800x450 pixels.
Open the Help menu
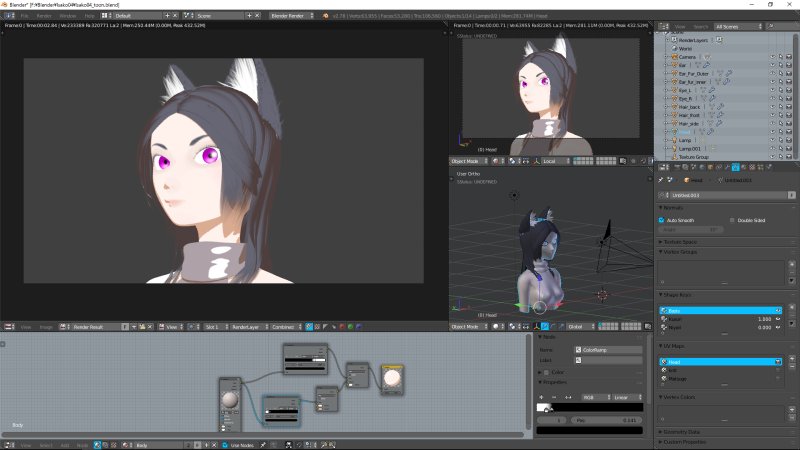(89, 16)
